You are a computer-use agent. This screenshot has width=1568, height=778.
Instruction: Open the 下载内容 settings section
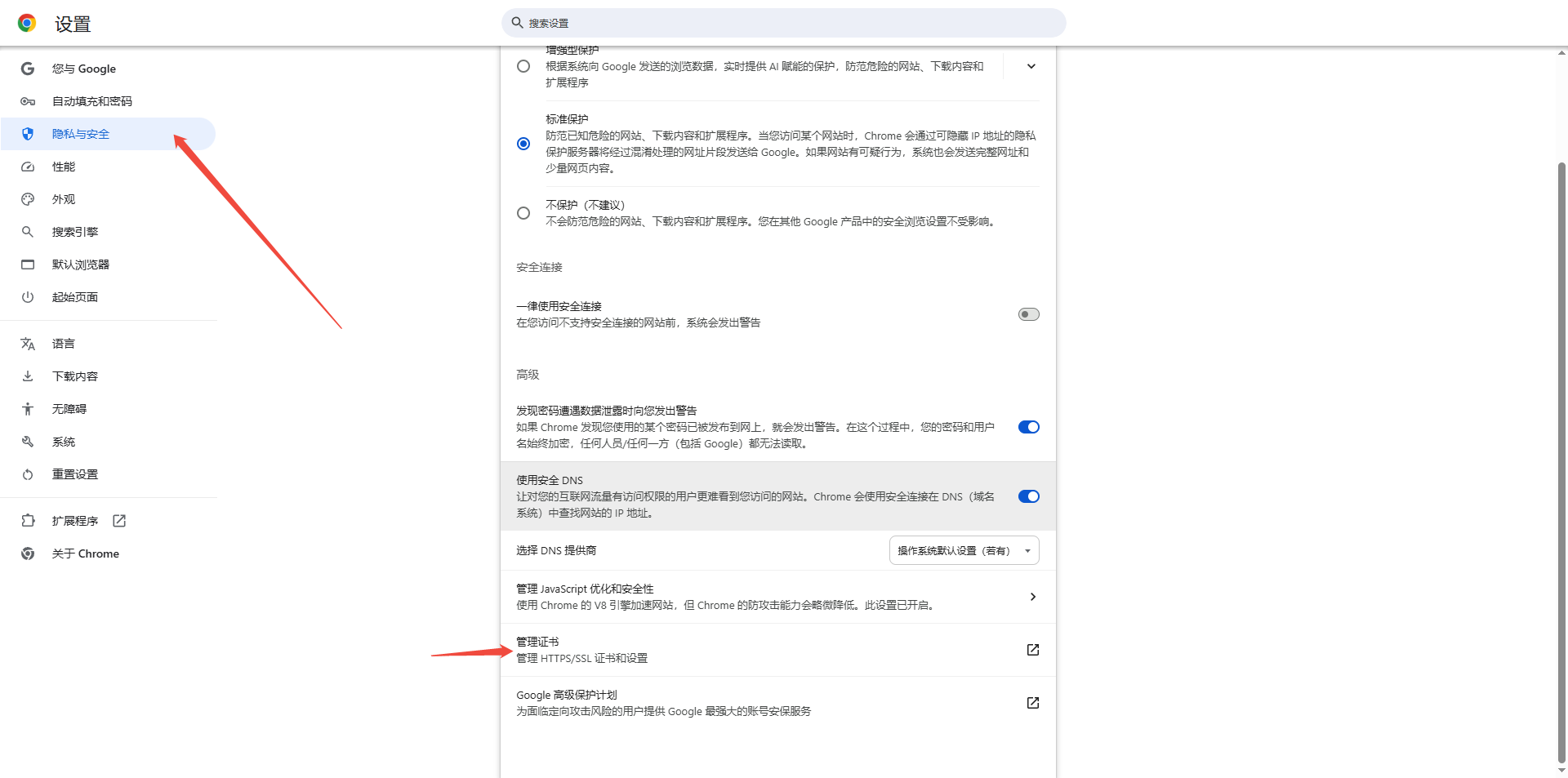[75, 376]
